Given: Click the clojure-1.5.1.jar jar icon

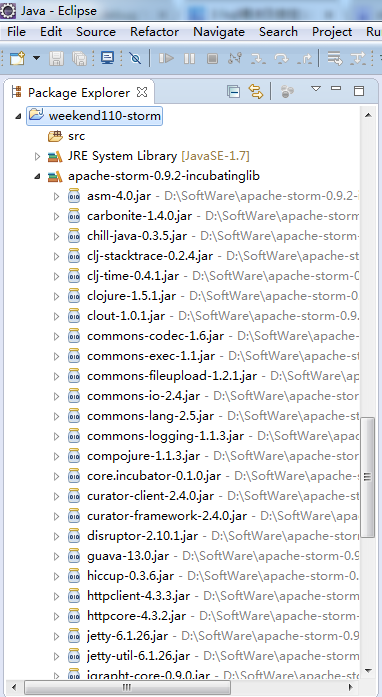Looking at the screenshot, I should [x=74, y=296].
